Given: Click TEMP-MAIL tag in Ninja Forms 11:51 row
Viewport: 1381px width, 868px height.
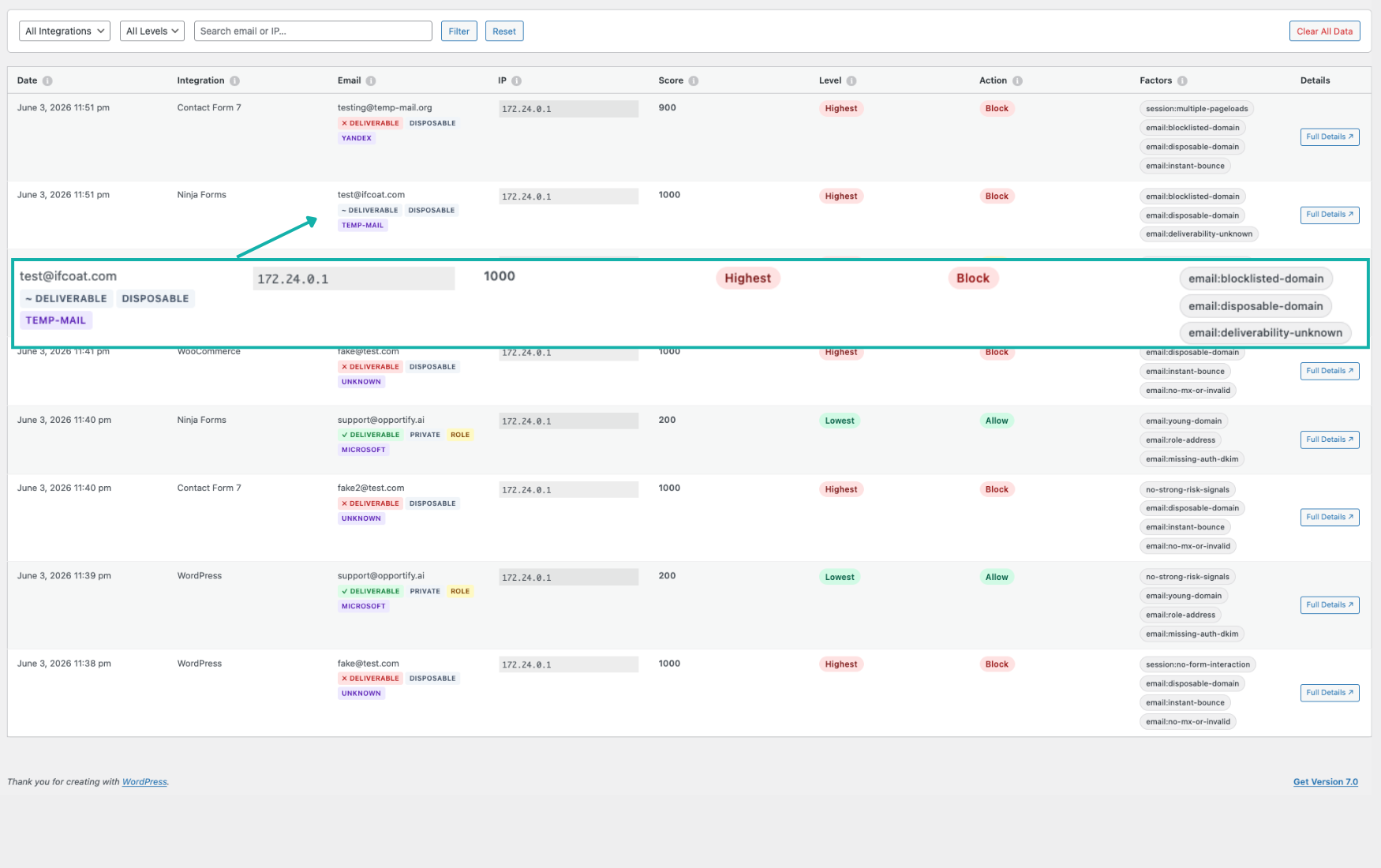Looking at the screenshot, I should 362,226.
